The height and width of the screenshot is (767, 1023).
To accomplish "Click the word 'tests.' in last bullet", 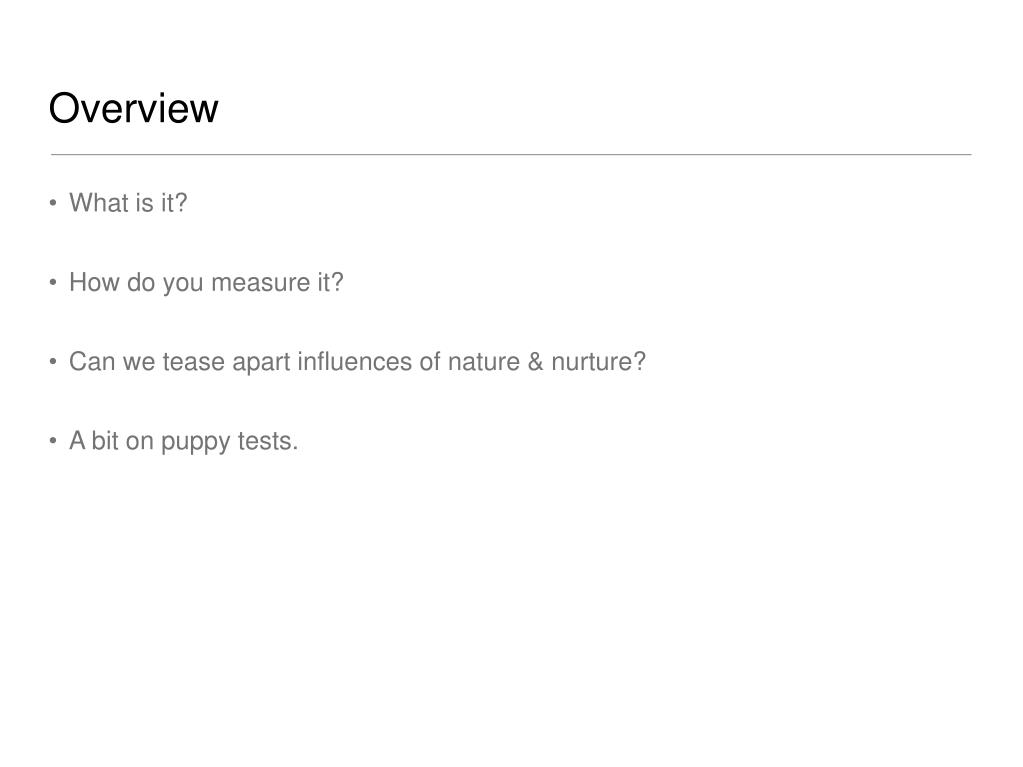I will (268, 442).
